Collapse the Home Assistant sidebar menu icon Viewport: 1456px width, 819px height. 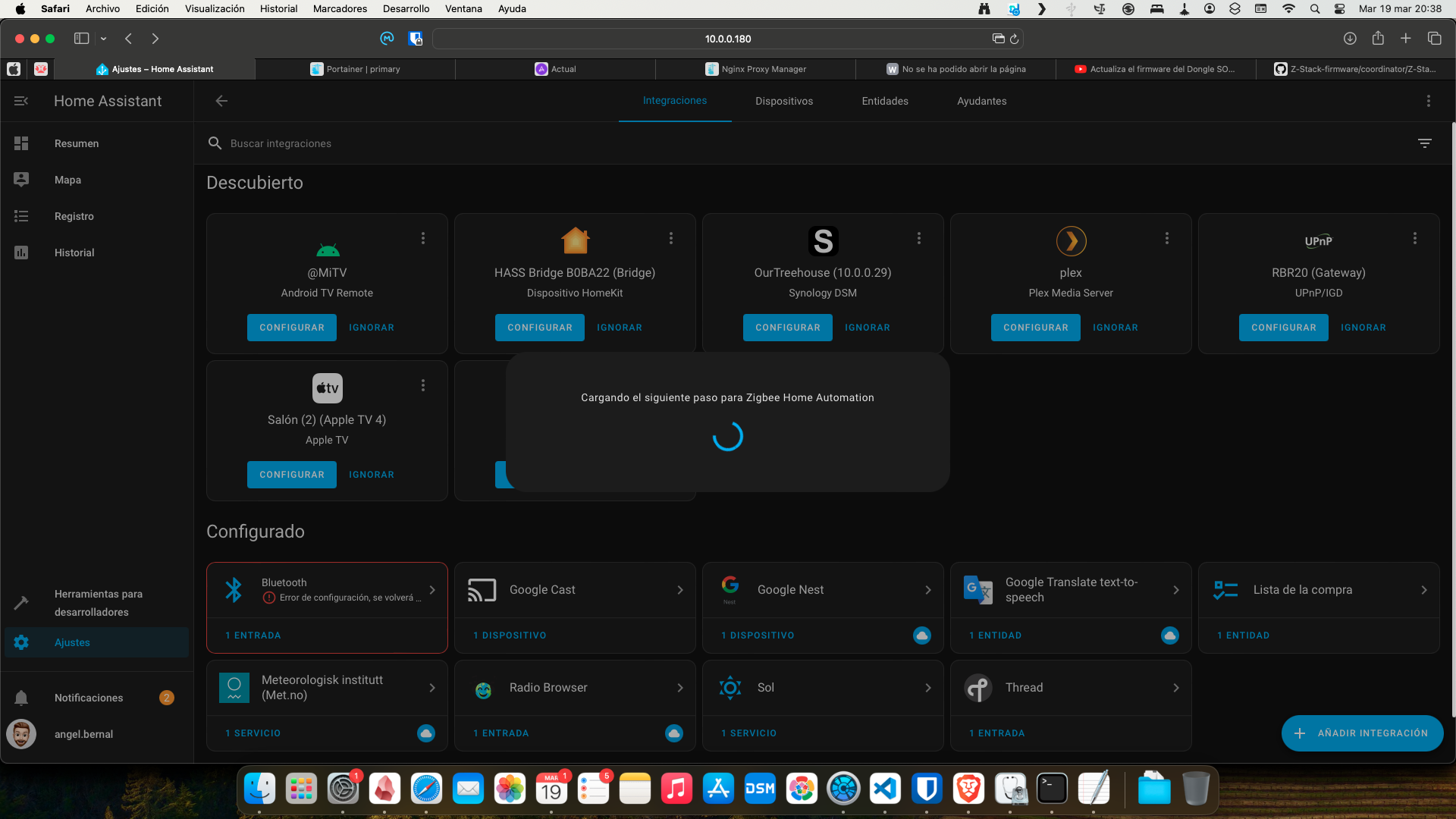[x=21, y=101]
